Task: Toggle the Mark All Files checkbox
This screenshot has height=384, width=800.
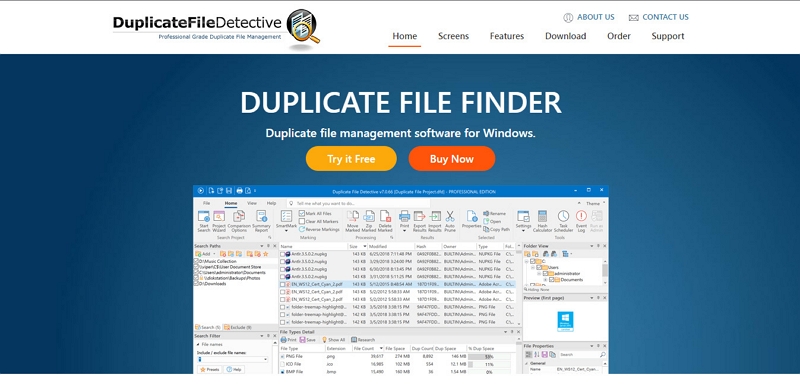Action: [x=302, y=213]
